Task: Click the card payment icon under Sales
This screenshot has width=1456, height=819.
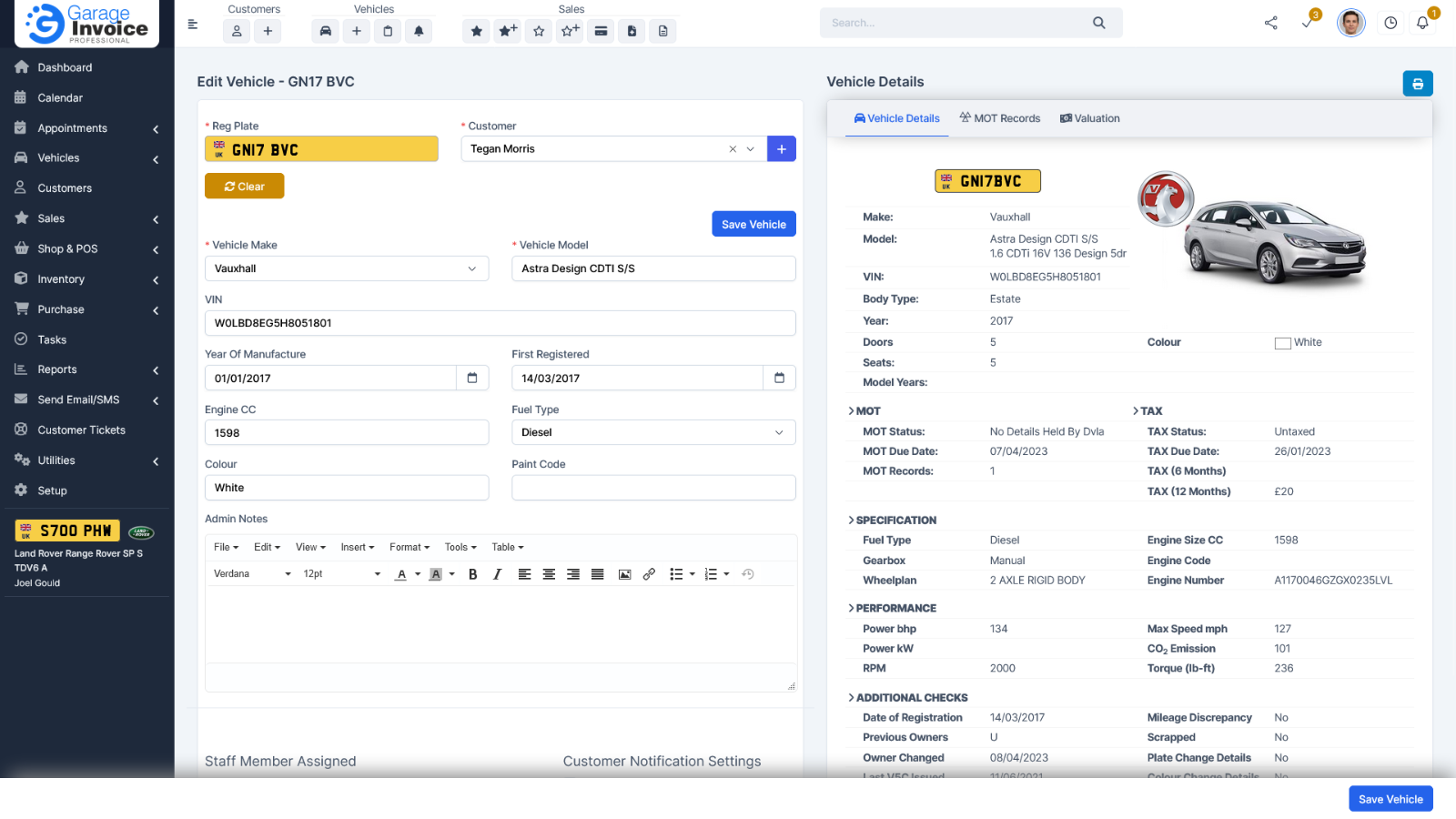Action: tap(601, 30)
